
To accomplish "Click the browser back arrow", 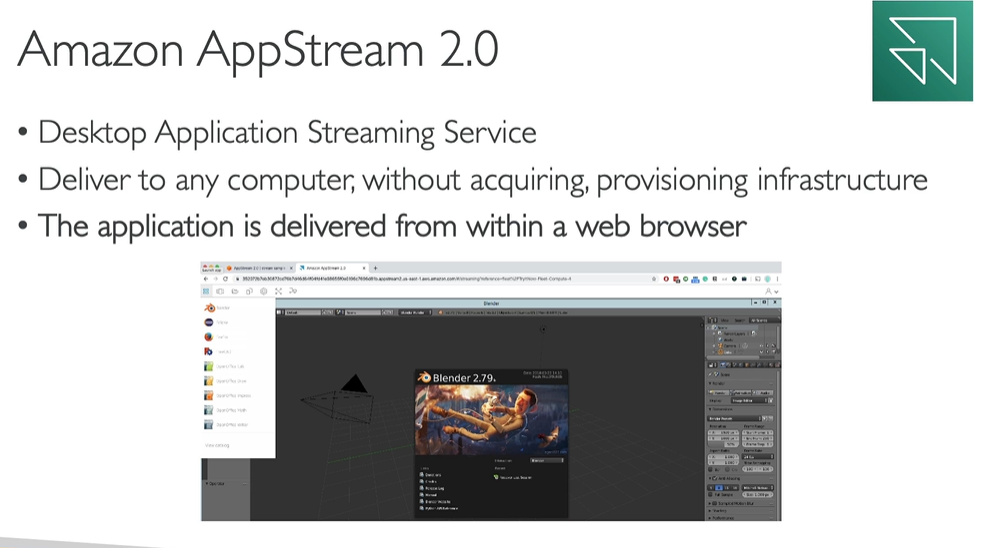I will click(x=206, y=278).
